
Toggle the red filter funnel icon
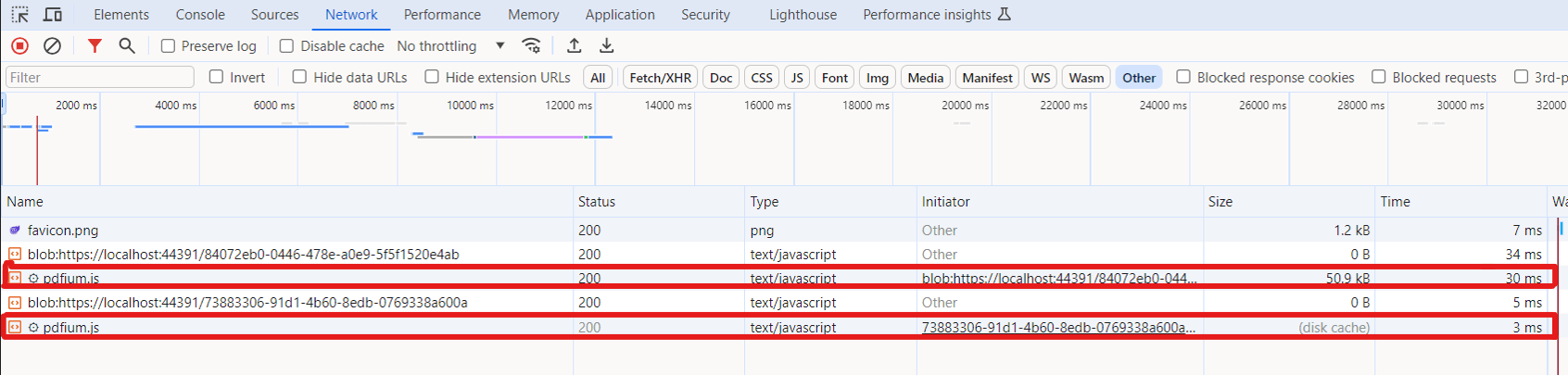(x=95, y=45)
